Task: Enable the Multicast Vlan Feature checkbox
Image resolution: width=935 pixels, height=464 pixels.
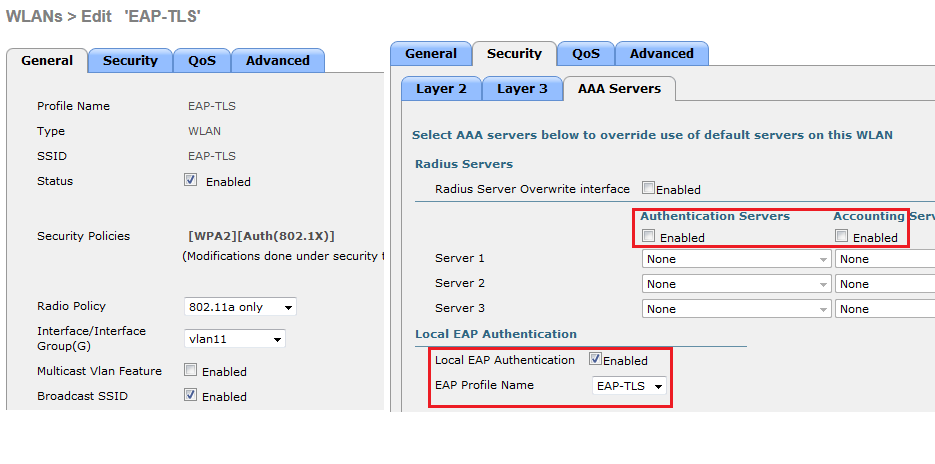Action: (191, 370)
